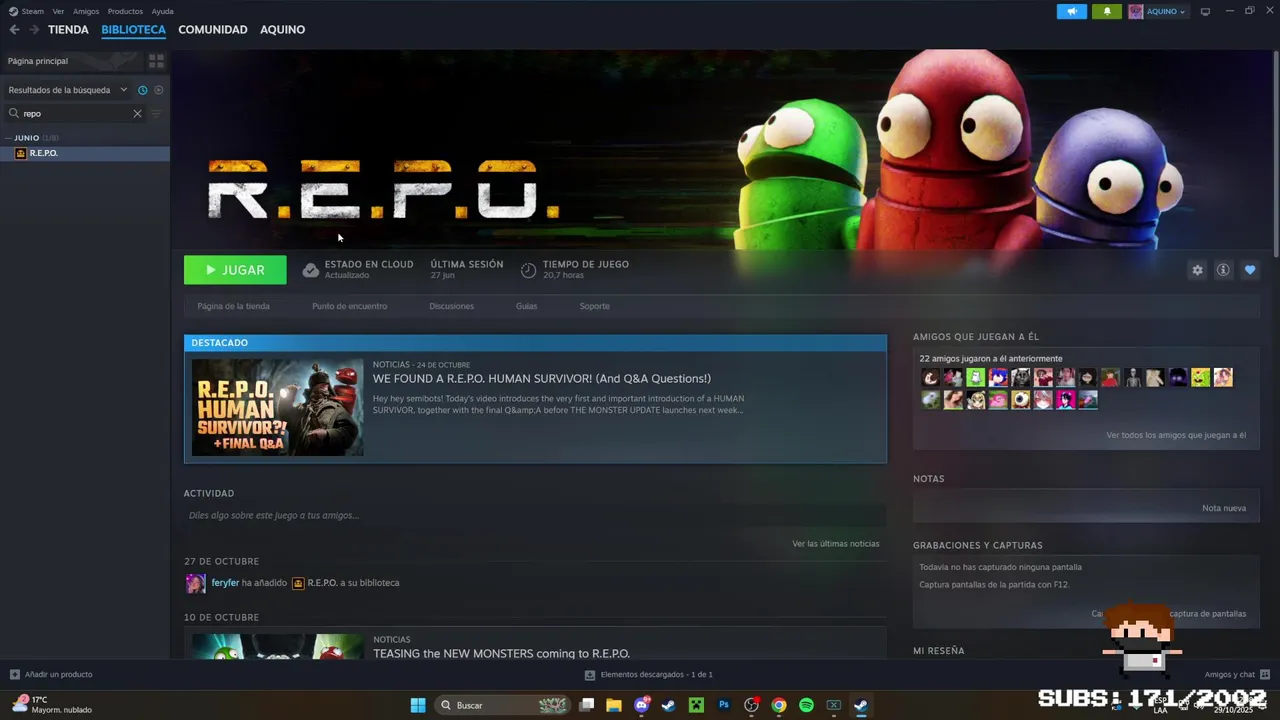Viewport: 1280px width, 720px height.
Task: Clear the 'repo' search text
Action: [x=137, y=114]
